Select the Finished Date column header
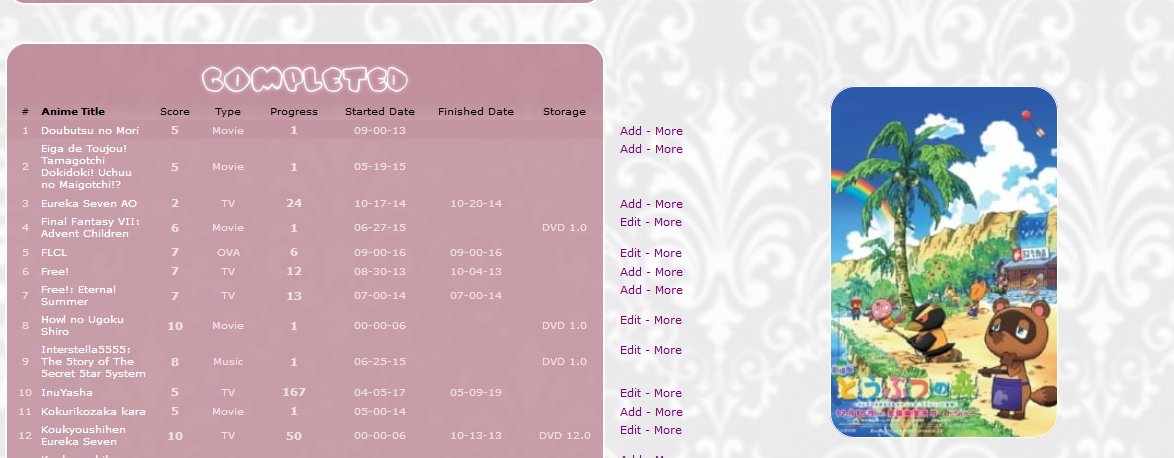Screen dimensions: 1174x458 click(475, 111)
